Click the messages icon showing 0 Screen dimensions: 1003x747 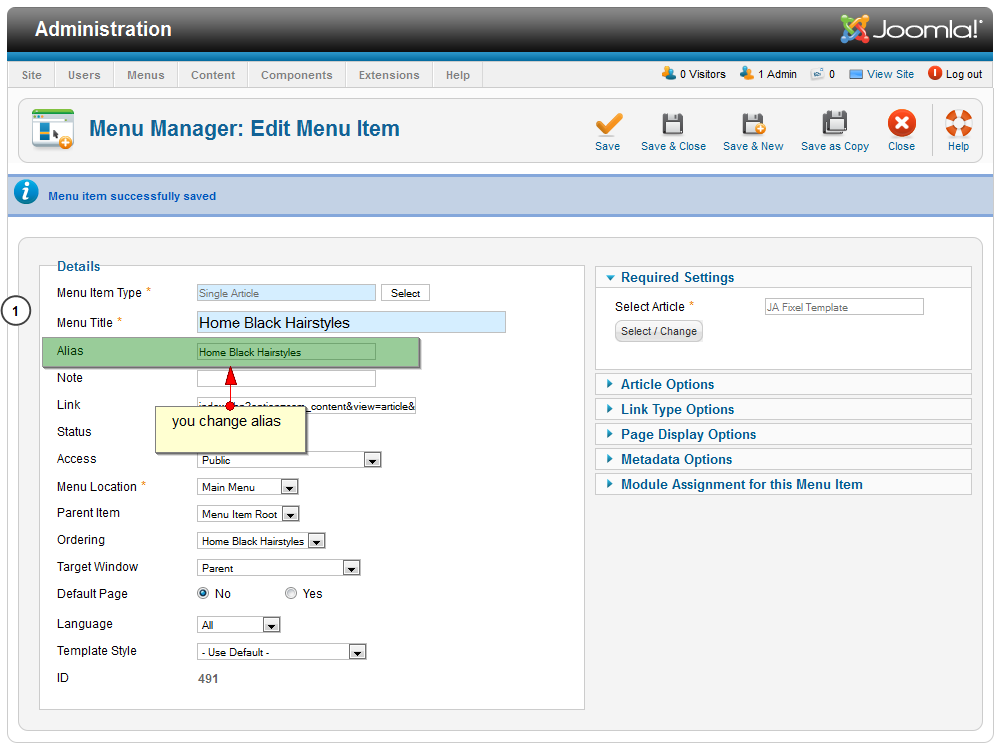click(817, 74)
